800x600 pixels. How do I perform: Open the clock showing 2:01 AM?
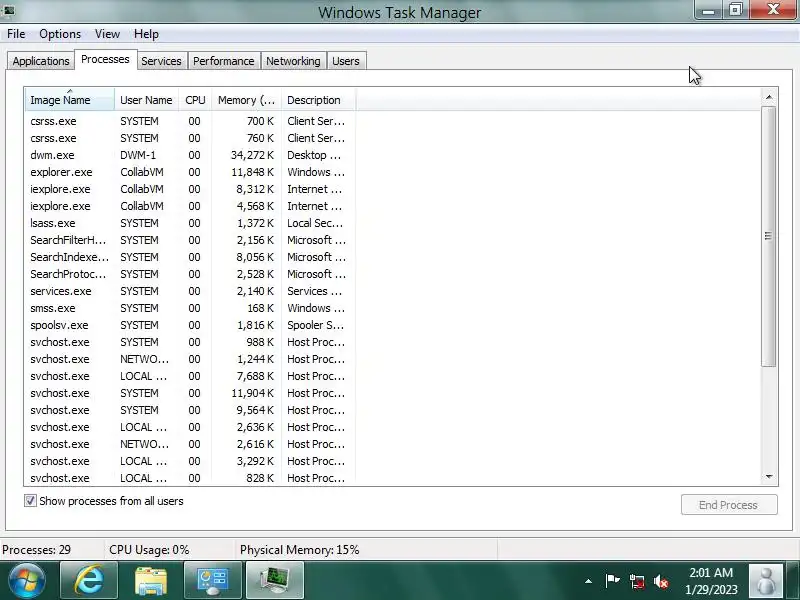point(711,581)
